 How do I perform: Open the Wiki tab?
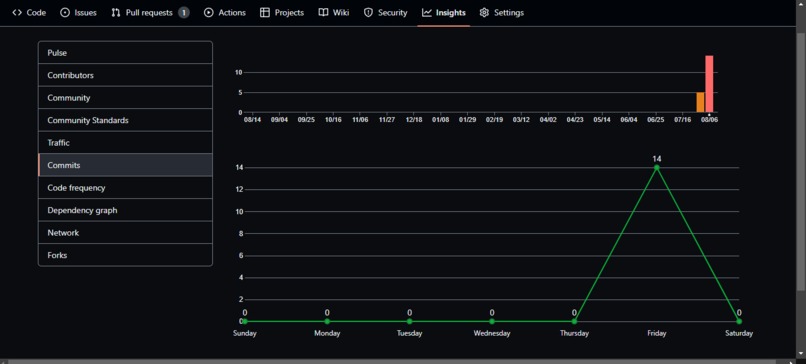coord(334,13)
